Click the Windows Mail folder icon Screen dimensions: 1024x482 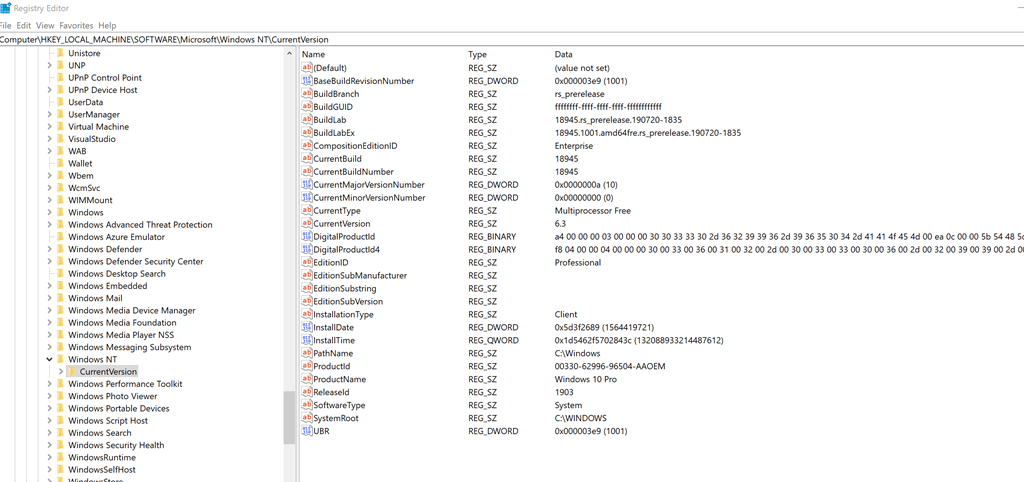tap(60, 298)
